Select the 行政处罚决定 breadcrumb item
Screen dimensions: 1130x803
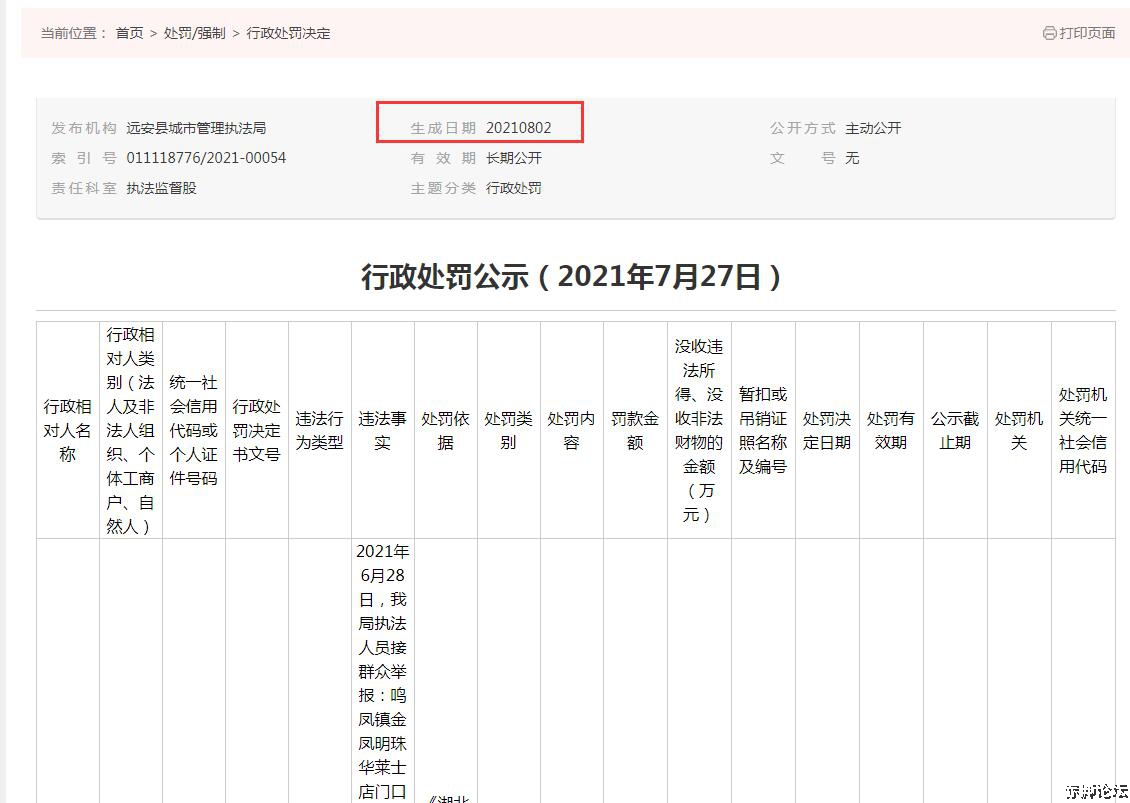[288, 33]
